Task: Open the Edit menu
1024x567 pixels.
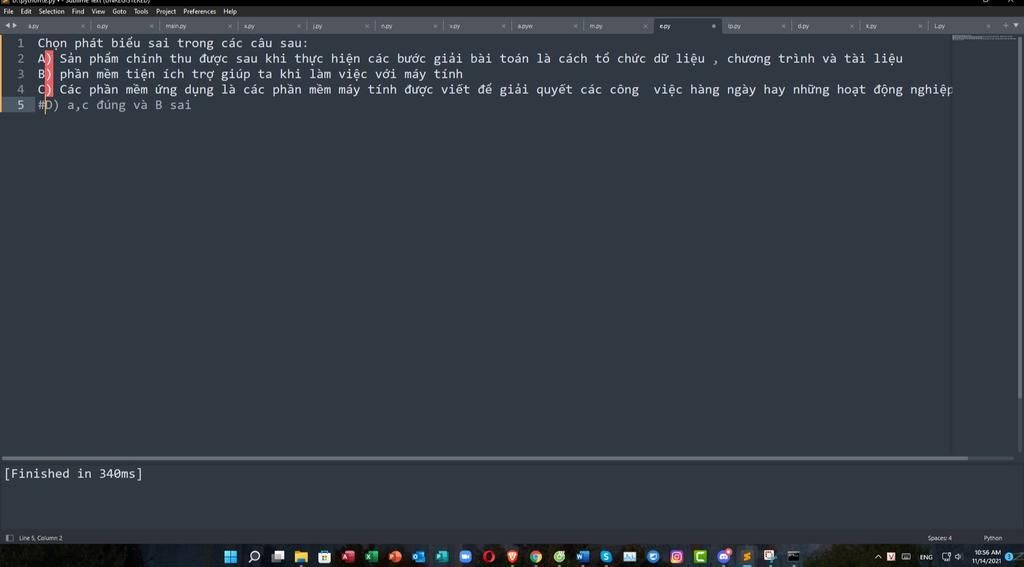Action: click(26, 11)
